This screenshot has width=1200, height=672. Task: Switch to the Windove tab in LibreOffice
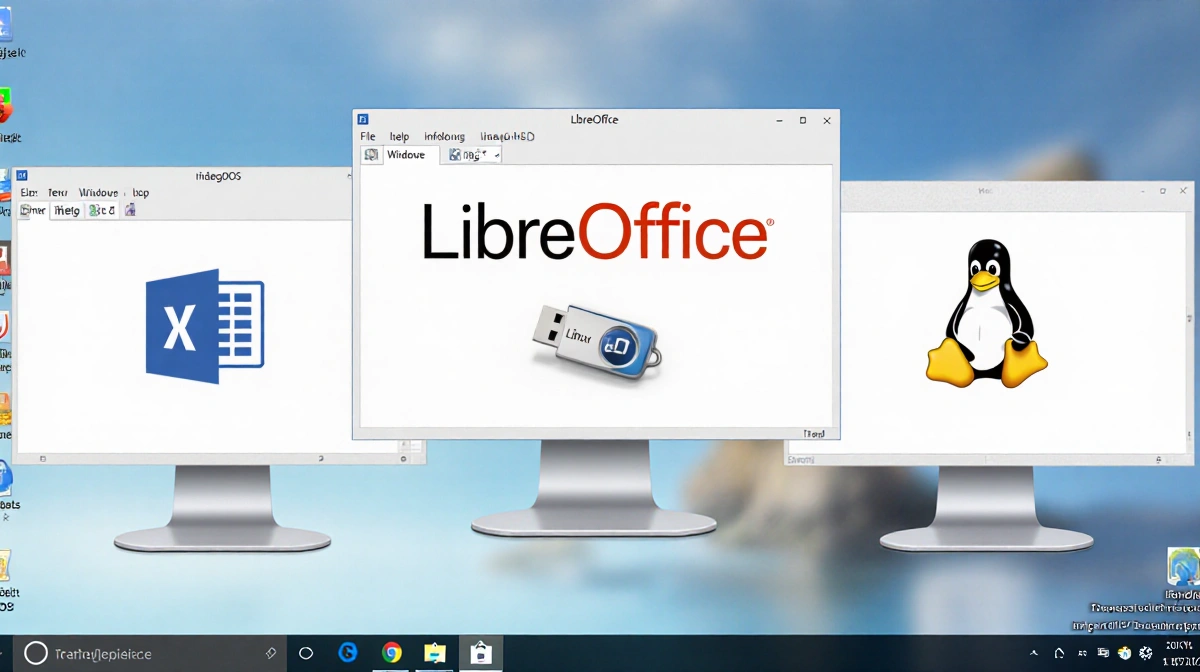tap(408, 154)
